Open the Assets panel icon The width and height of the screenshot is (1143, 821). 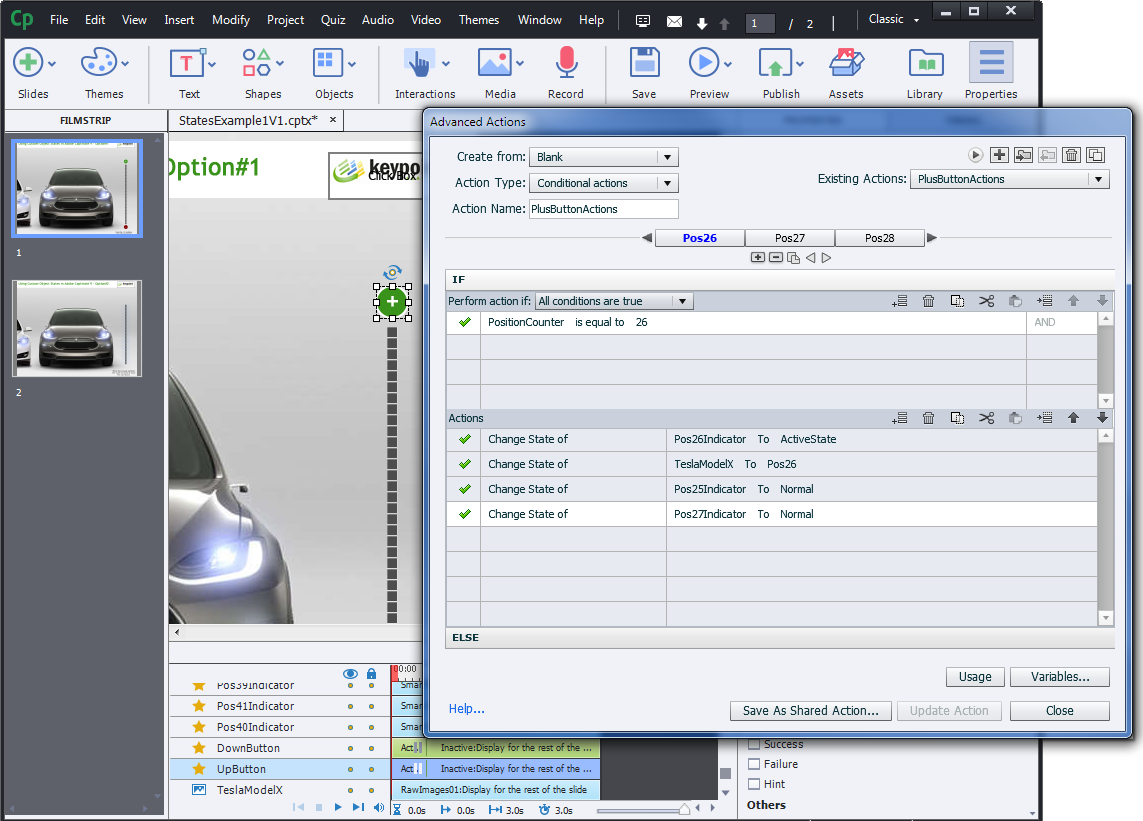pyautogui.click(x=846, y=65)
